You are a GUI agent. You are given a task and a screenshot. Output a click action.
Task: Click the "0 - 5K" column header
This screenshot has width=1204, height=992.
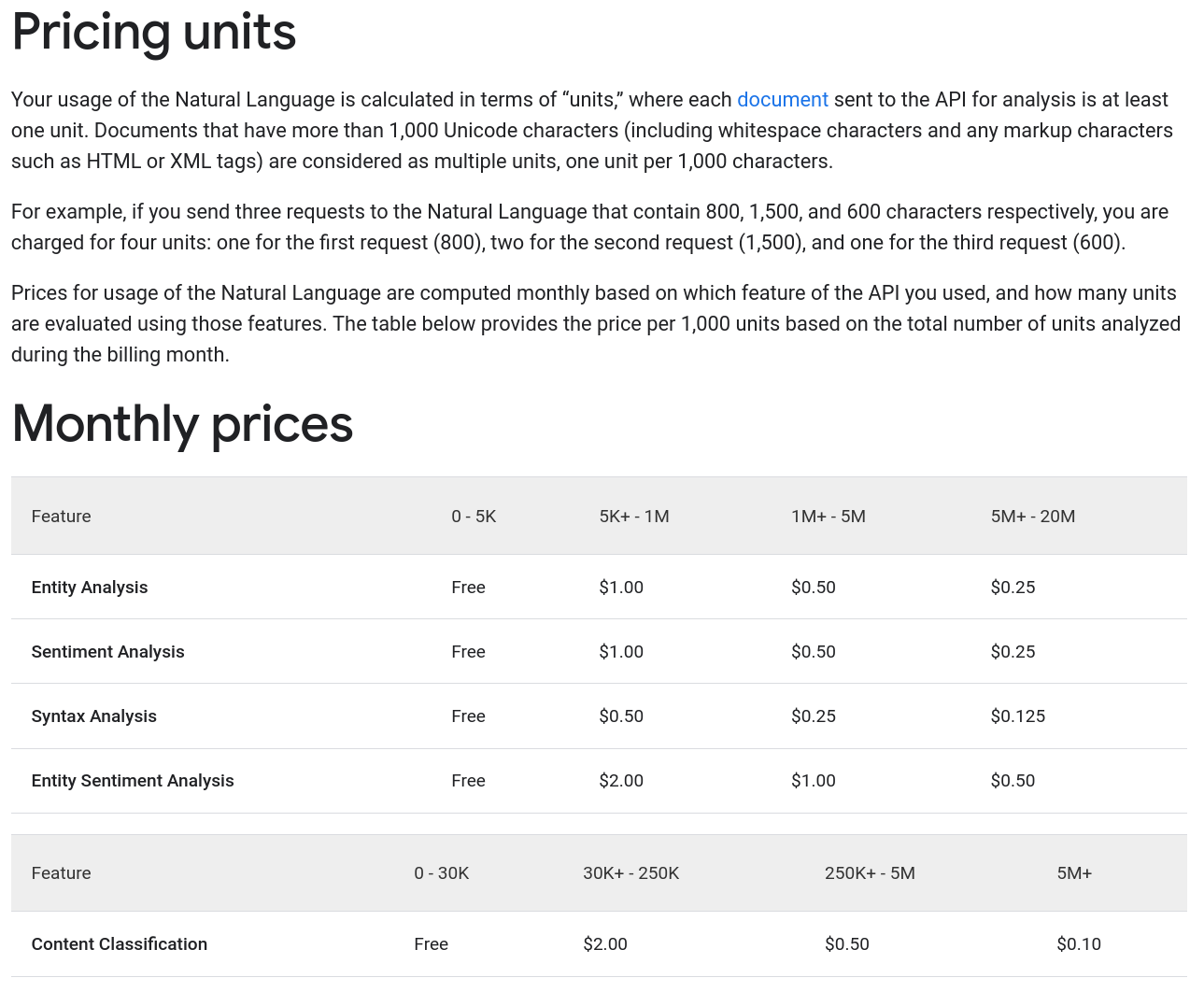coord(474,517)
